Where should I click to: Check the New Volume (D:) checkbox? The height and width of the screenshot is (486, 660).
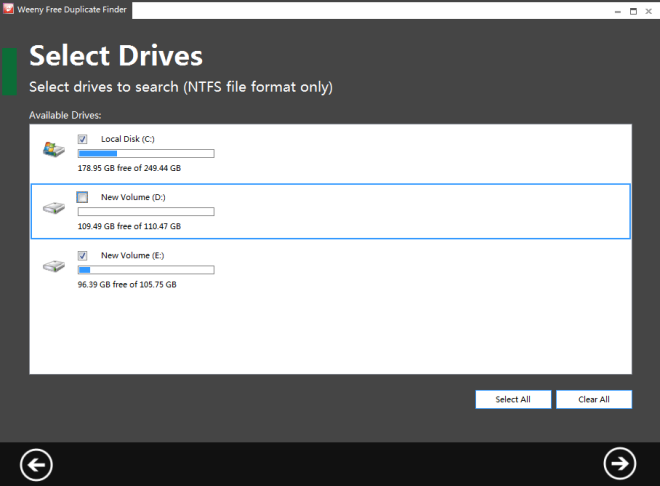click(x=82, y=197)
